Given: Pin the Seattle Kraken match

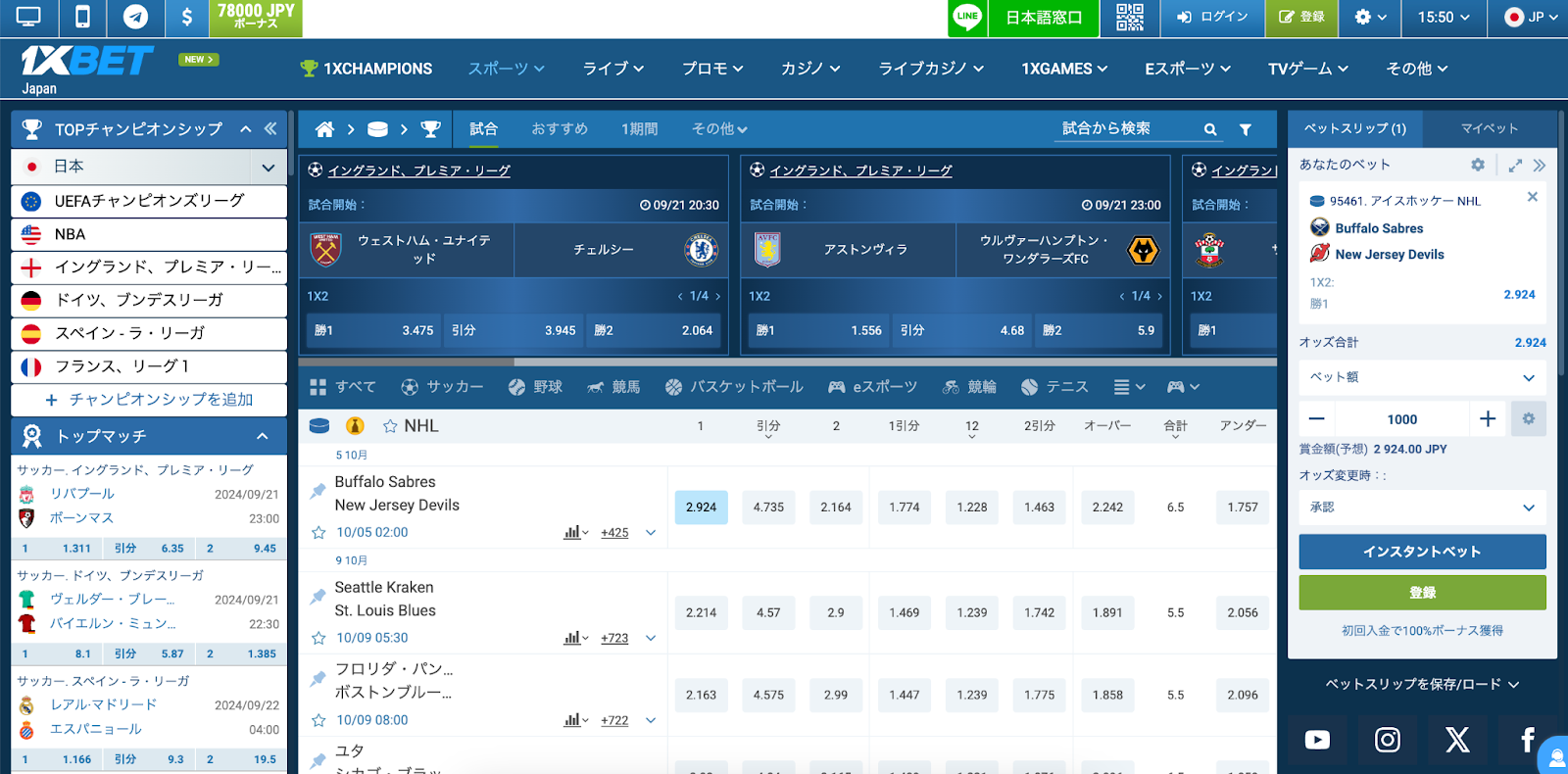Looking at the screenshot, I should point(318,597).
